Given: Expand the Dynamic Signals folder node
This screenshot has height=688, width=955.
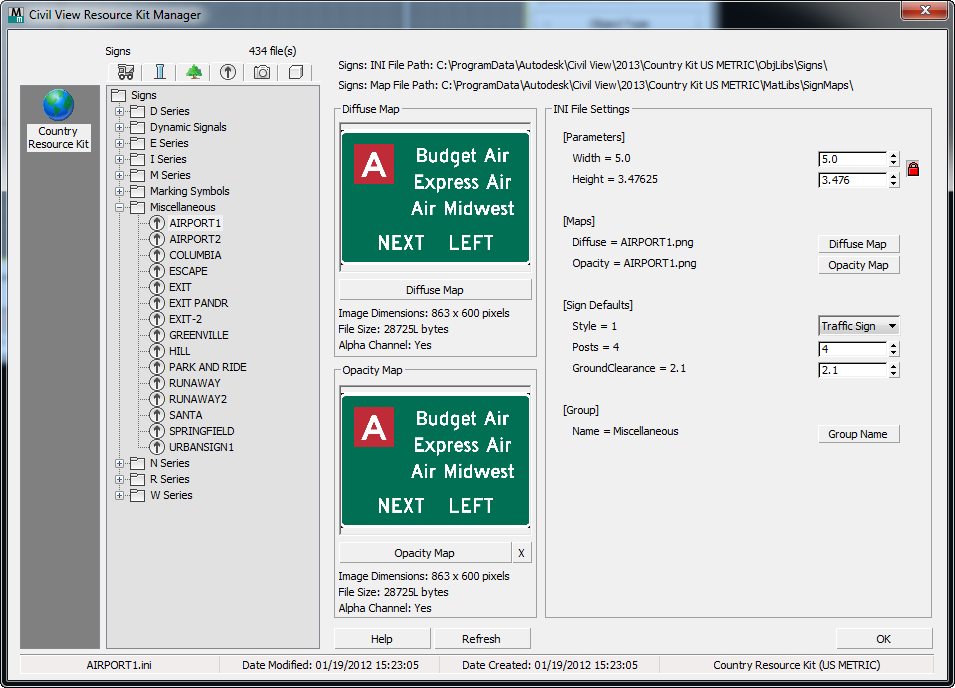Looking at the screenshot, I should [x=119, y=127].
